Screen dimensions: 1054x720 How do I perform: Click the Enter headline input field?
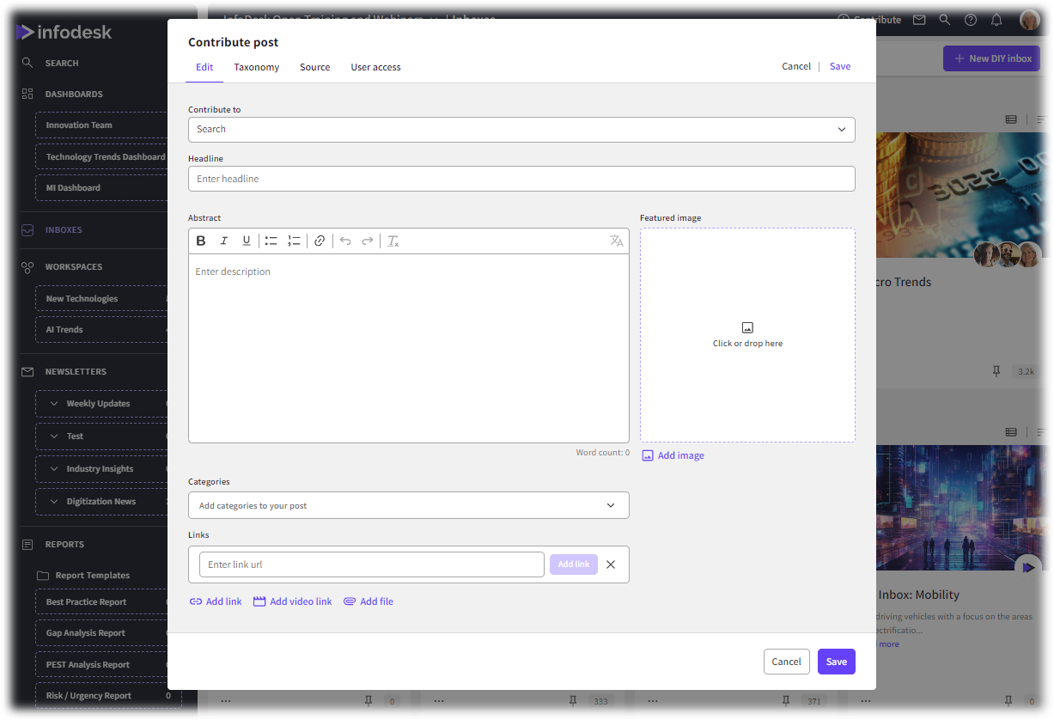(521, 178)
